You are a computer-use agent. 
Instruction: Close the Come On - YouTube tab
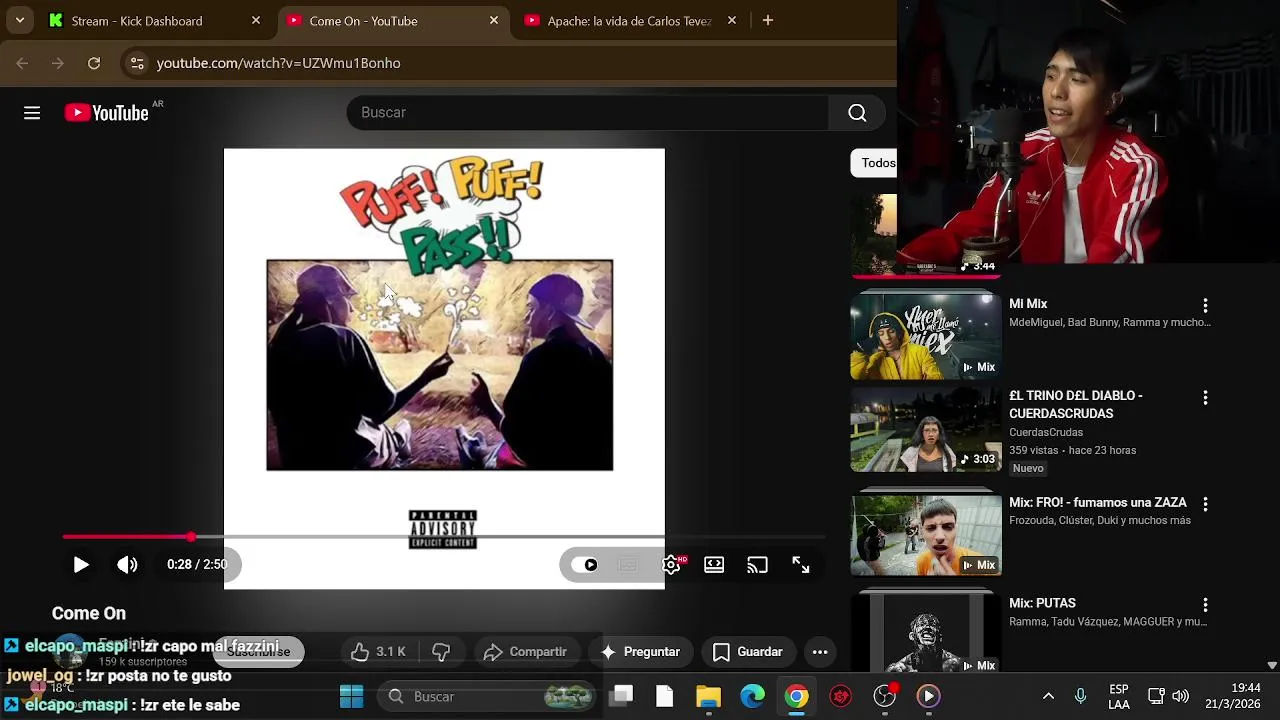(x=494, y=21)
